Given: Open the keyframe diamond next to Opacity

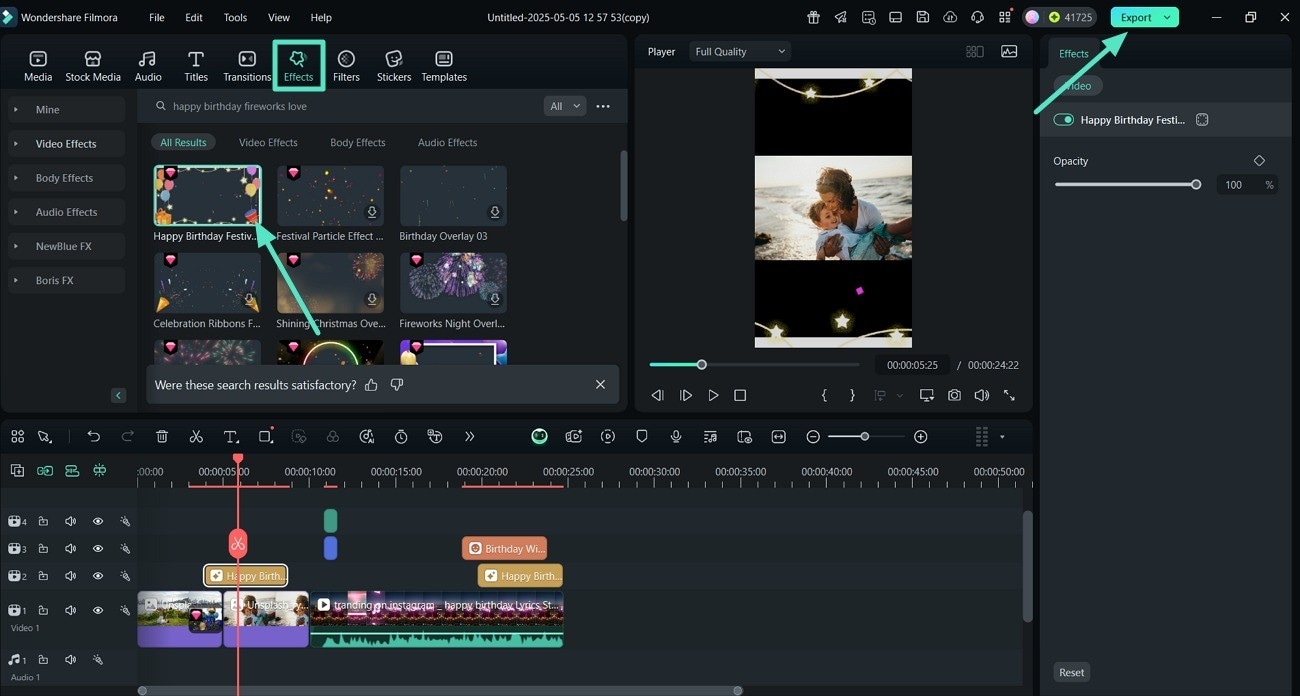Looking at the screenshot, I should click(1259, 160).
